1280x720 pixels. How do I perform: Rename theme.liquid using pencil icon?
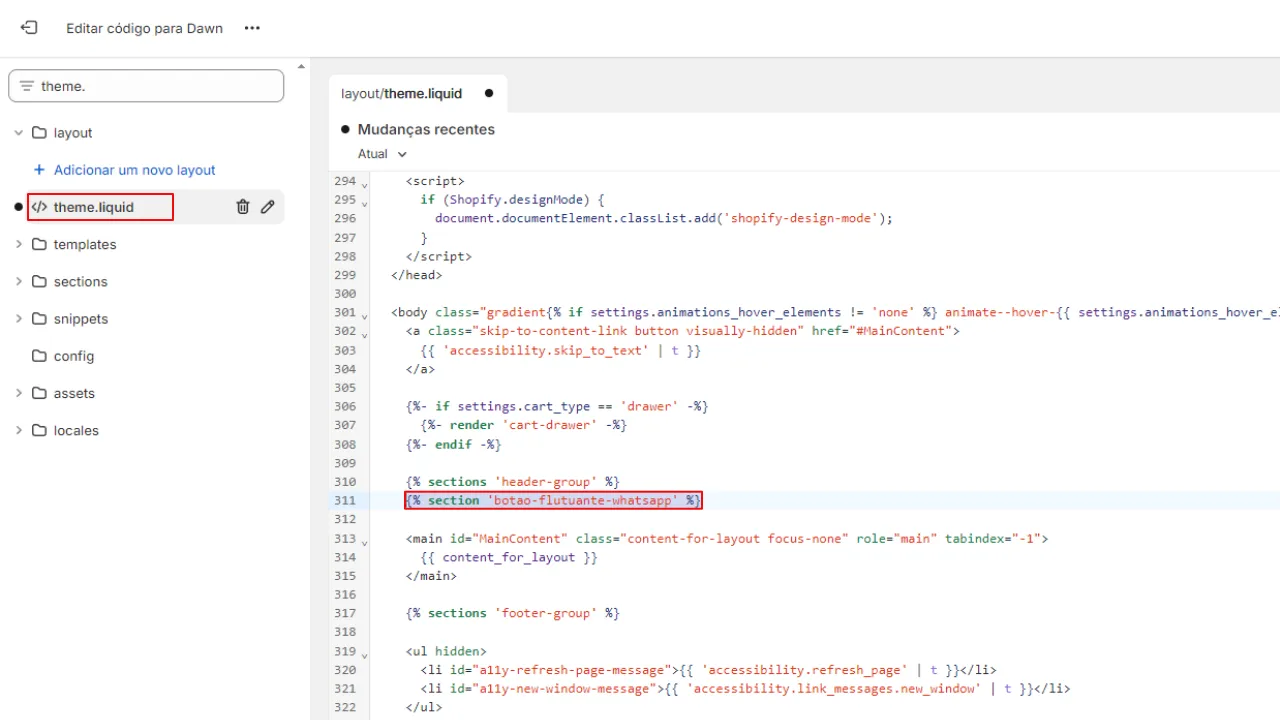coord(268,207)
